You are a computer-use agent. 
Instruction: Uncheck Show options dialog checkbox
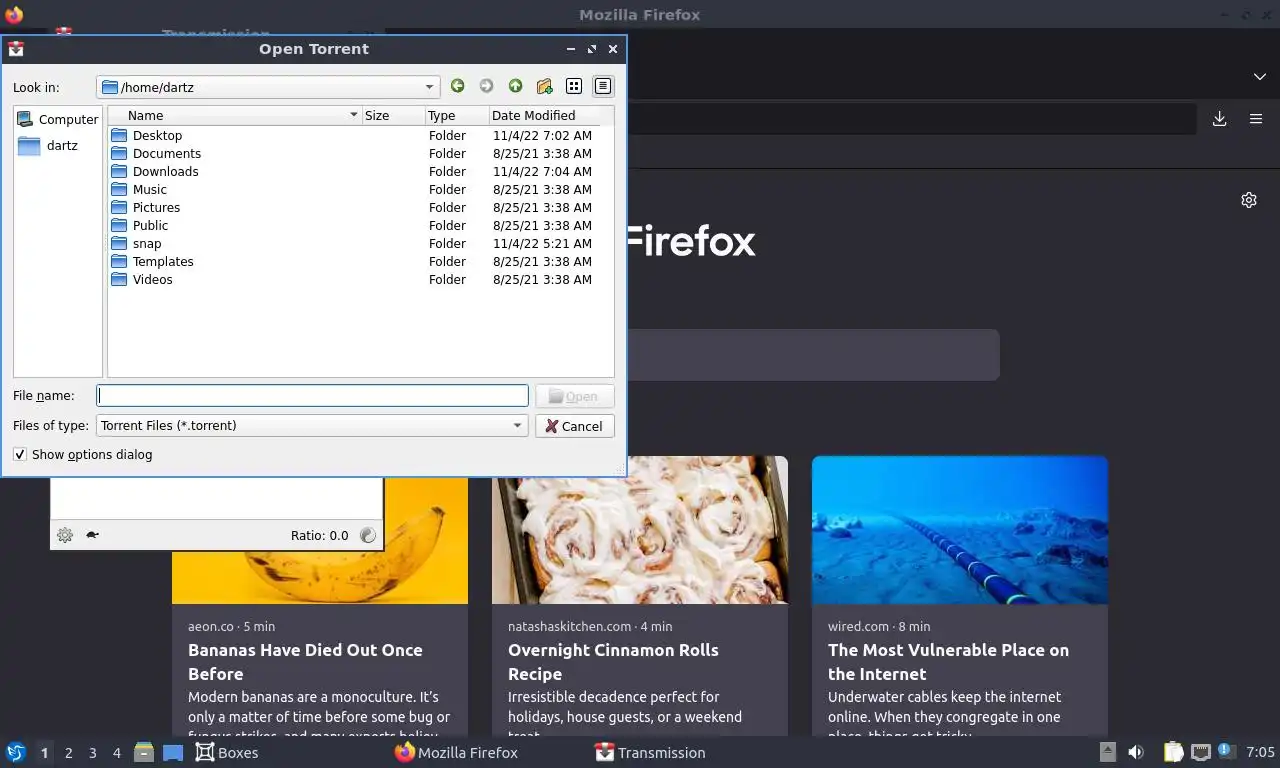tap(20, 454)
